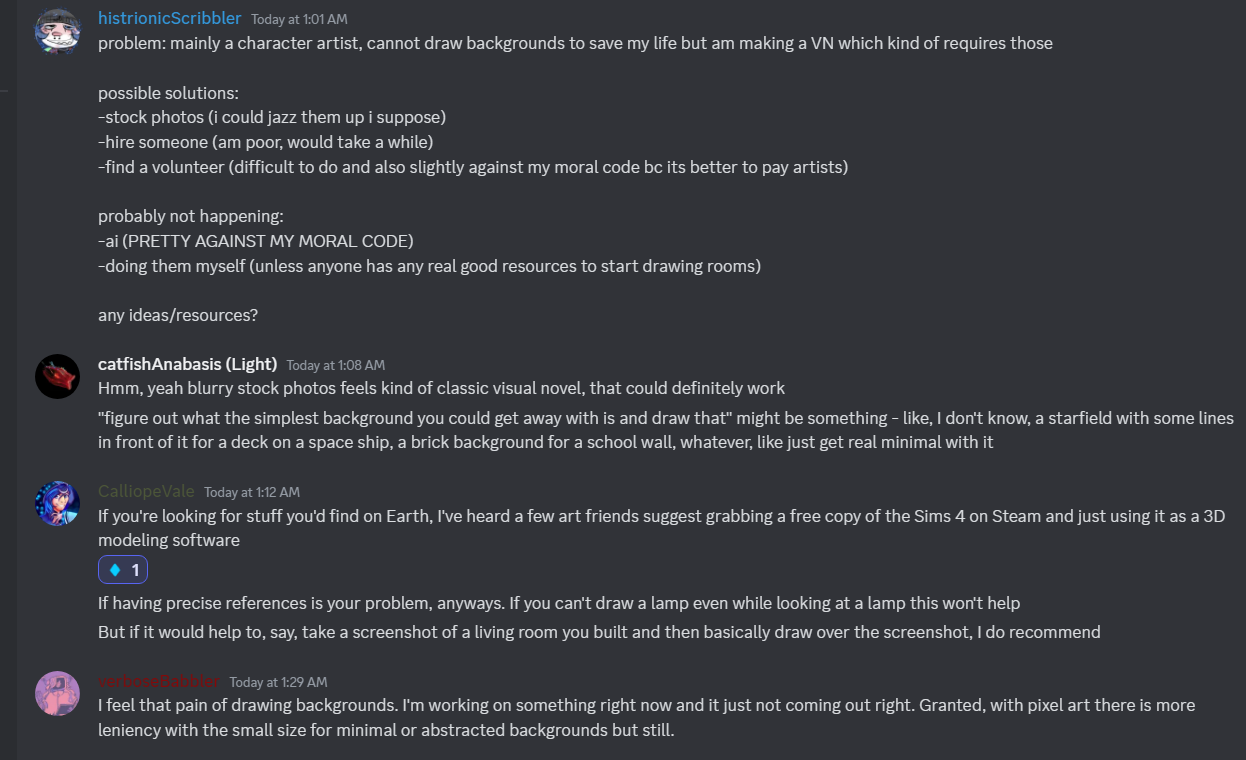The width and height of the screenshot is (1246, 760).
Task: Click the 1:29 AM message timestamp
Action: 278,683
